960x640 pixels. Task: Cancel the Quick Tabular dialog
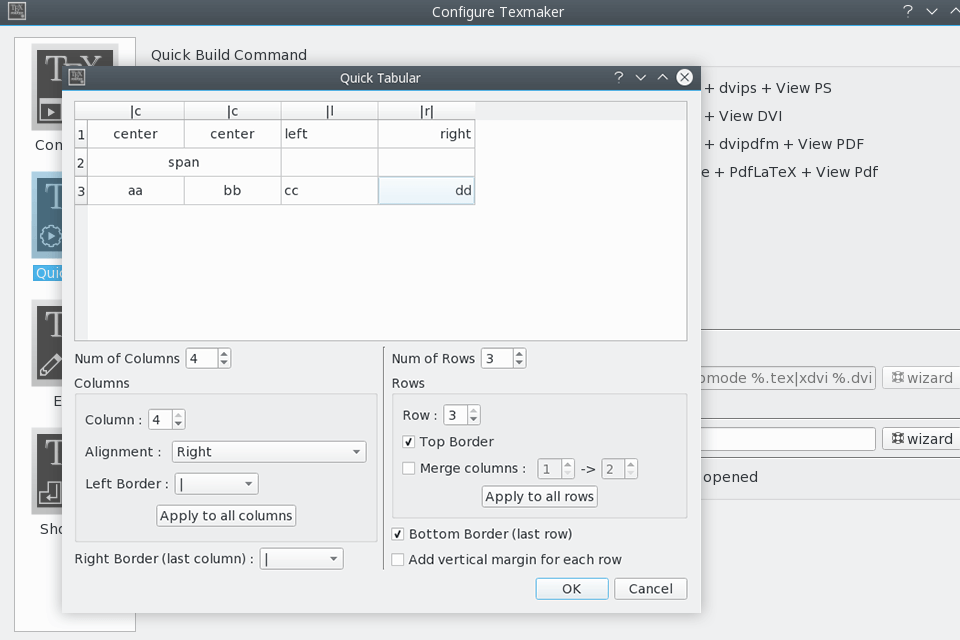pyautogui.click(x=650, y=589)
